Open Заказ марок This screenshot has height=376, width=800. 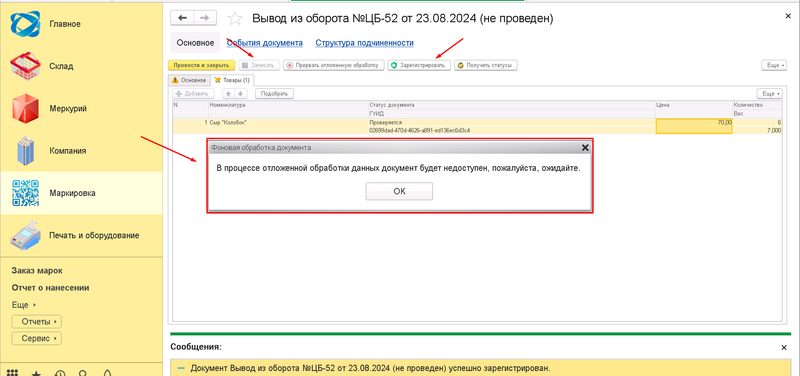click(x=37, y=271)
